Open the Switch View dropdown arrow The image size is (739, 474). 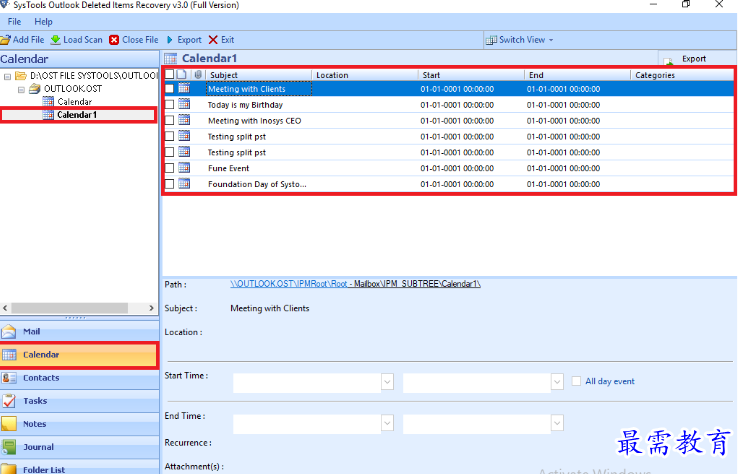(551, 40)
